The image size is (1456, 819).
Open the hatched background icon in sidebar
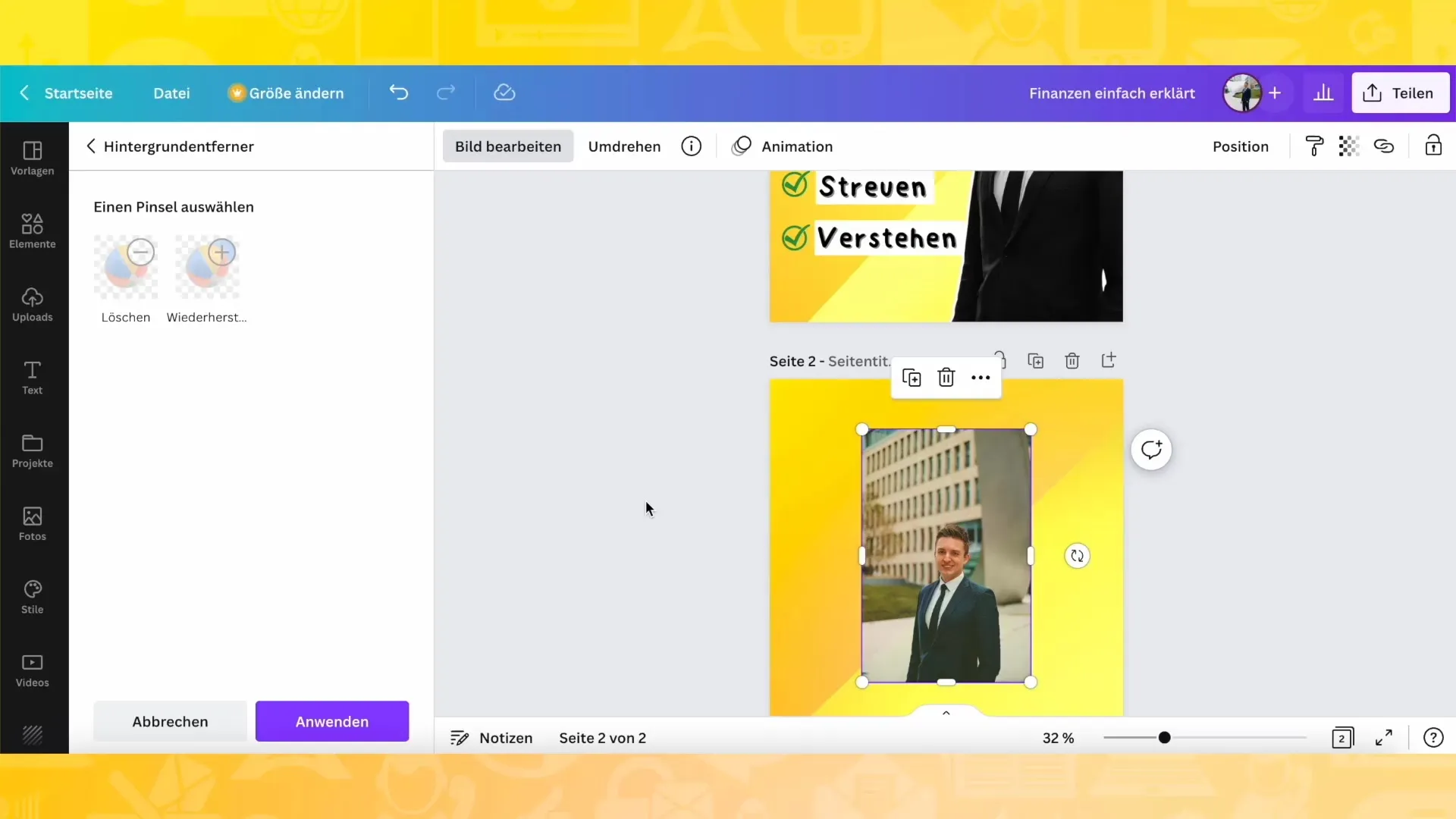point(33,734)
